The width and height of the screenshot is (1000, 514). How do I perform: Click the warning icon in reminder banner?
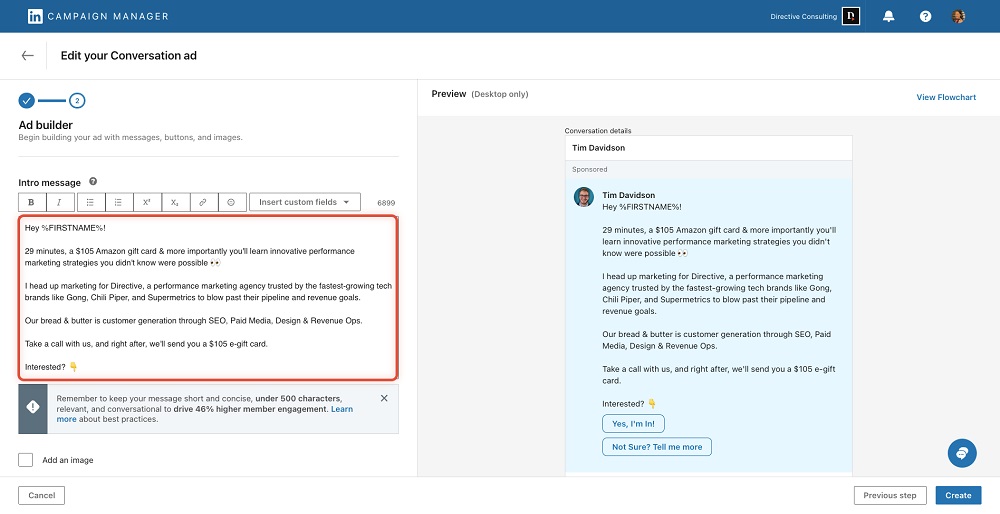[33, 407]
